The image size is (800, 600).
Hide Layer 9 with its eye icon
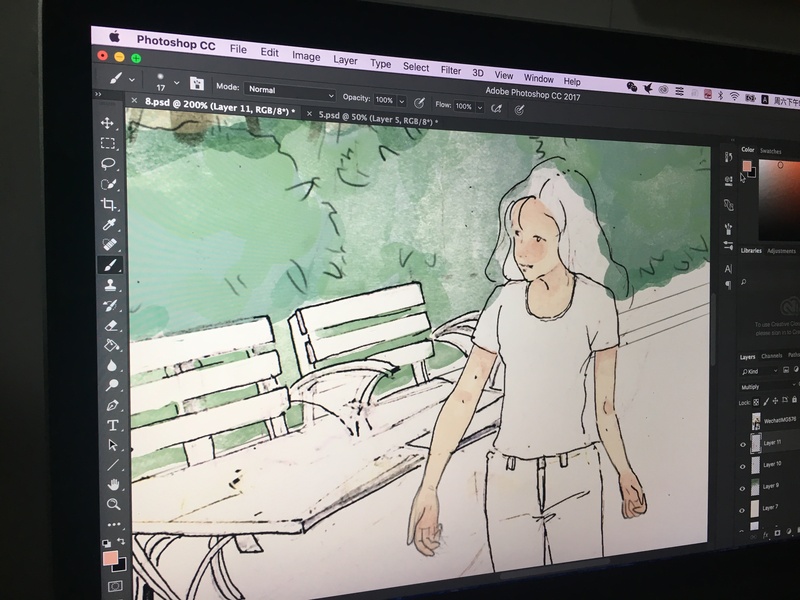pos(743,488)
